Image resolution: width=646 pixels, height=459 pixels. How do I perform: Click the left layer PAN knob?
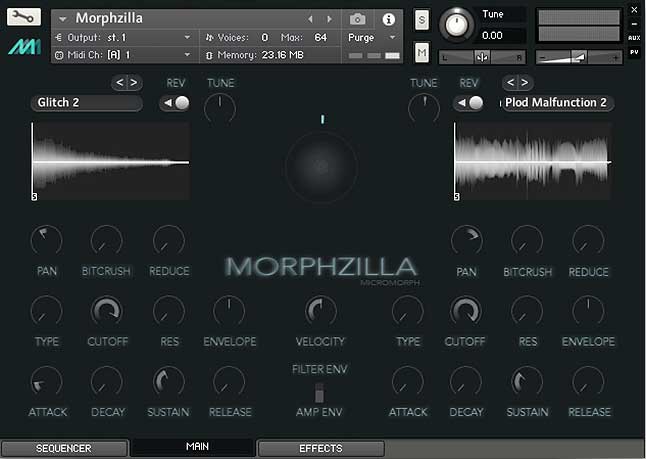pos(47,241)
